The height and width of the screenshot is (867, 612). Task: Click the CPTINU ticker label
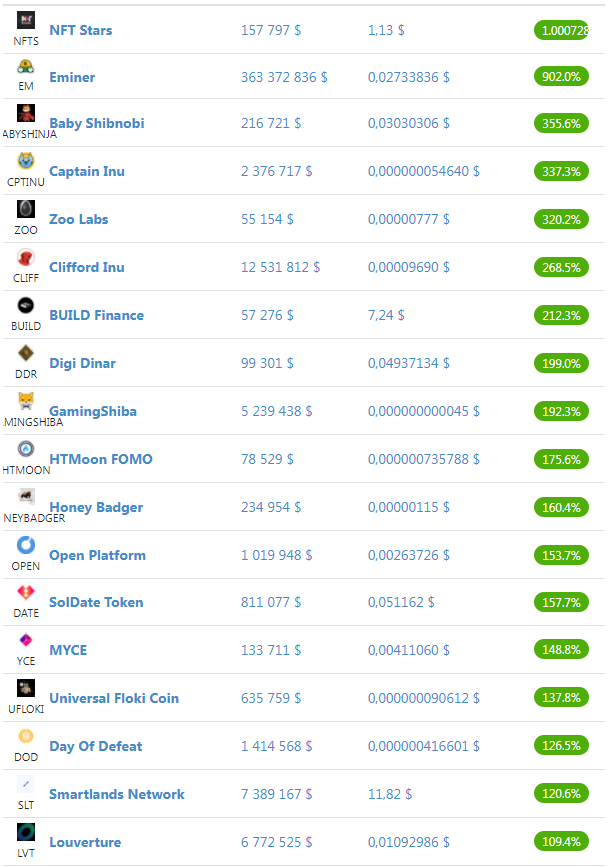click(x=26, y=182)
